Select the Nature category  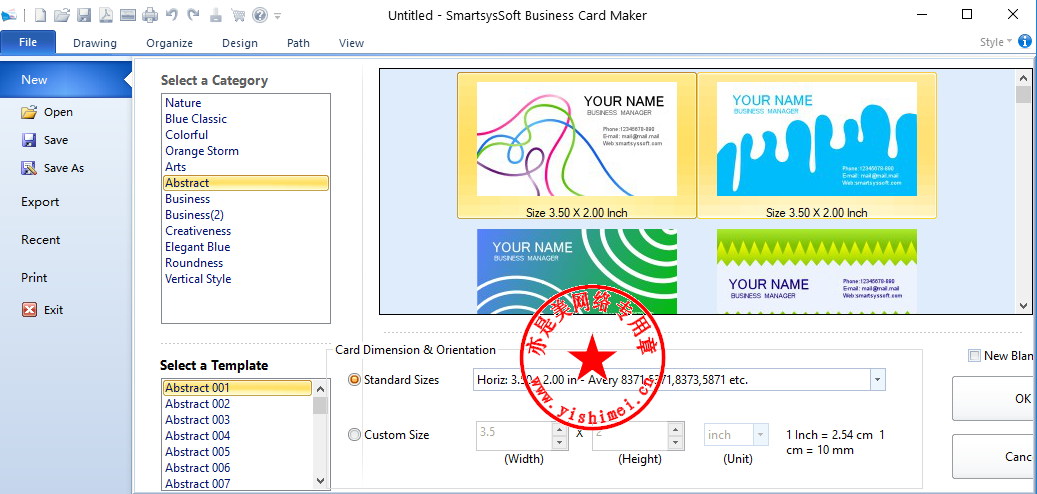click(x=183, y=103)
